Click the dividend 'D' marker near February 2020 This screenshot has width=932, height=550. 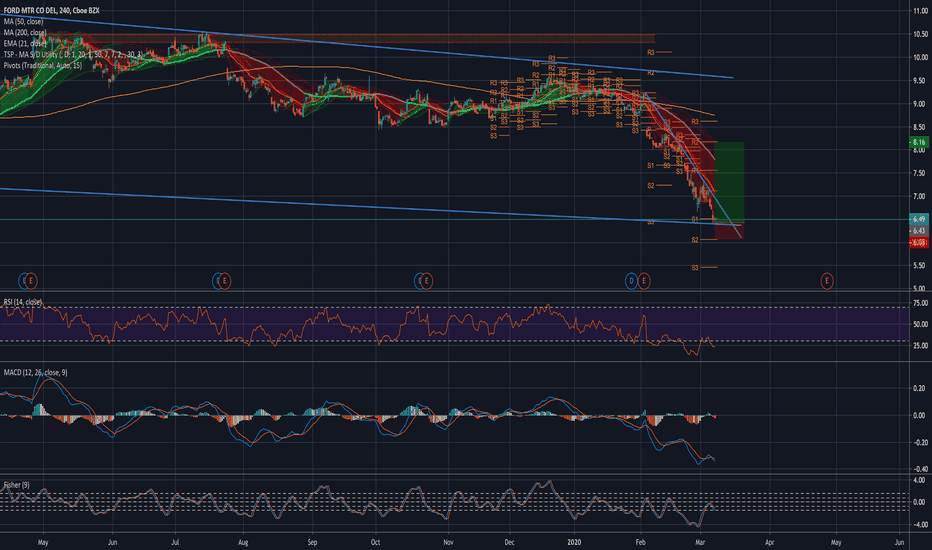pyautogui.click(x=631, y=281)
